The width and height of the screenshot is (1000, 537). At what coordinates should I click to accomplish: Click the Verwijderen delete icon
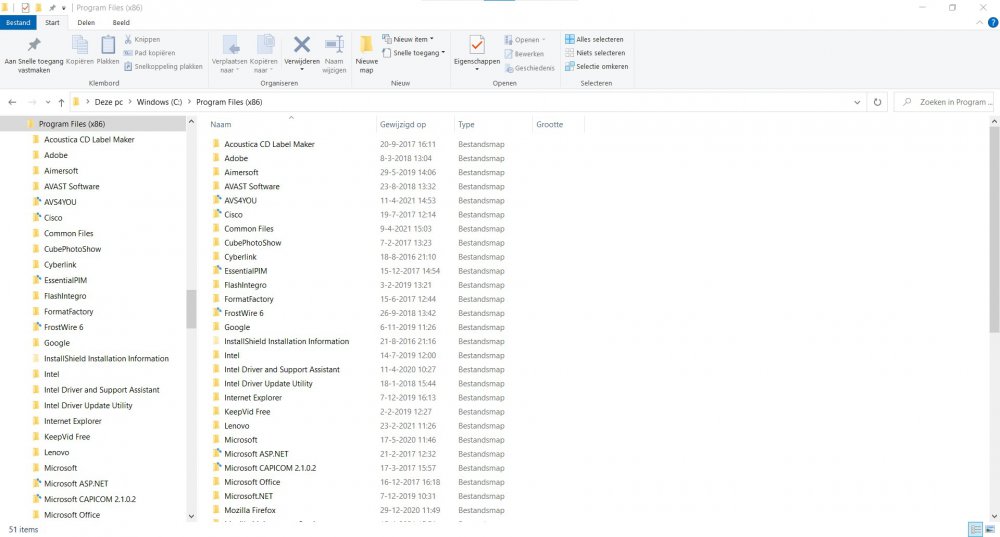pyautogui.click(x=302, y=46)
